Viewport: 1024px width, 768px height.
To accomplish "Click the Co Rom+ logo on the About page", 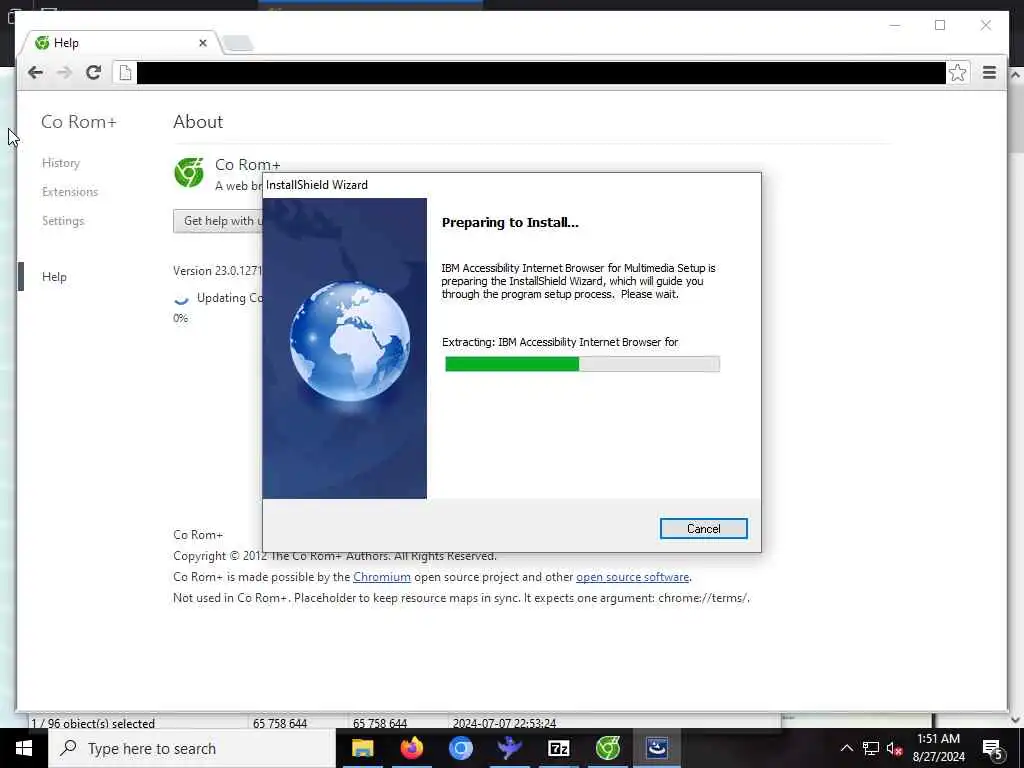I will pyautogui.click(x=189, y=173).
